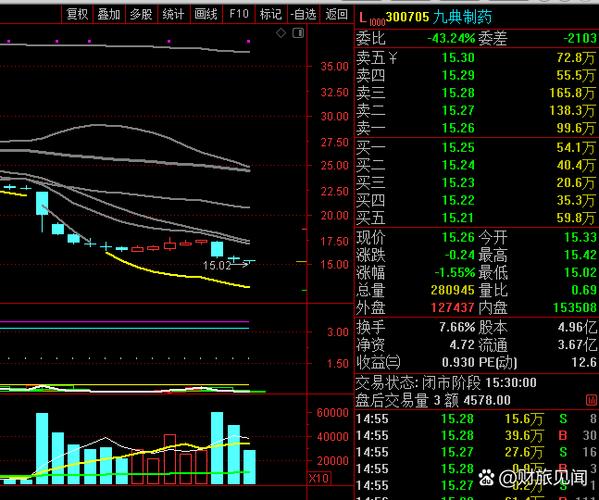This screenshot has width=599, height=500.
Task: Open the 复权 toolbar option
Action: click(77, 14)
